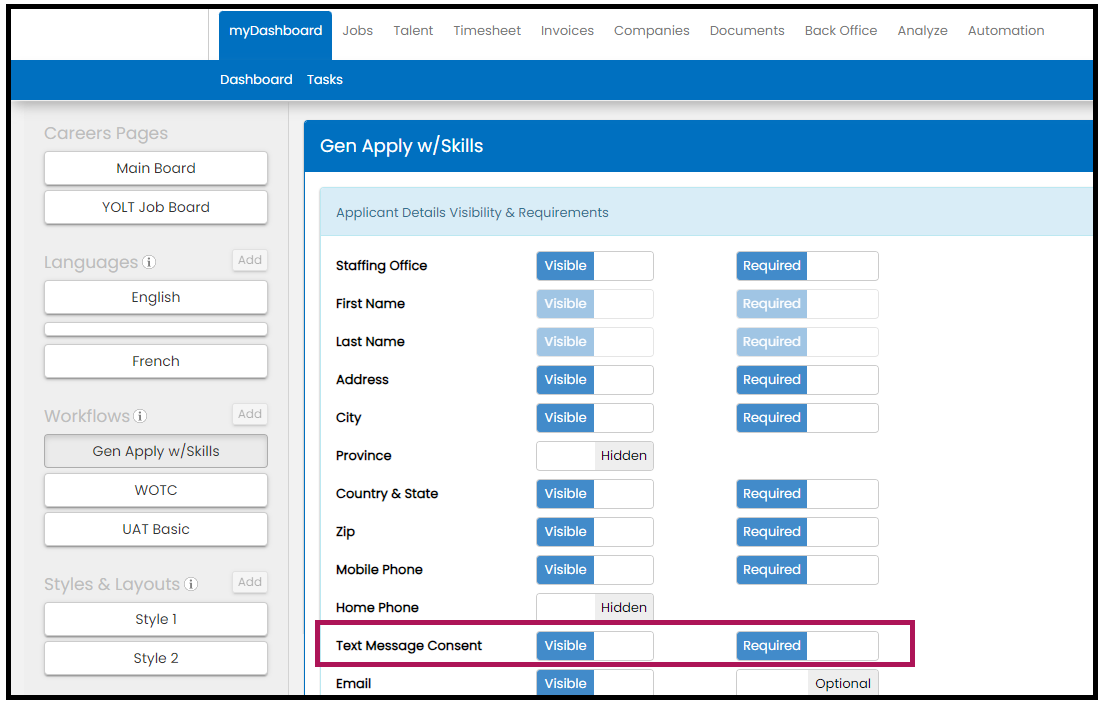The image size is (1101, 704).
Task: Click the info icon beside Workflows
Action: tap(141, 416)
